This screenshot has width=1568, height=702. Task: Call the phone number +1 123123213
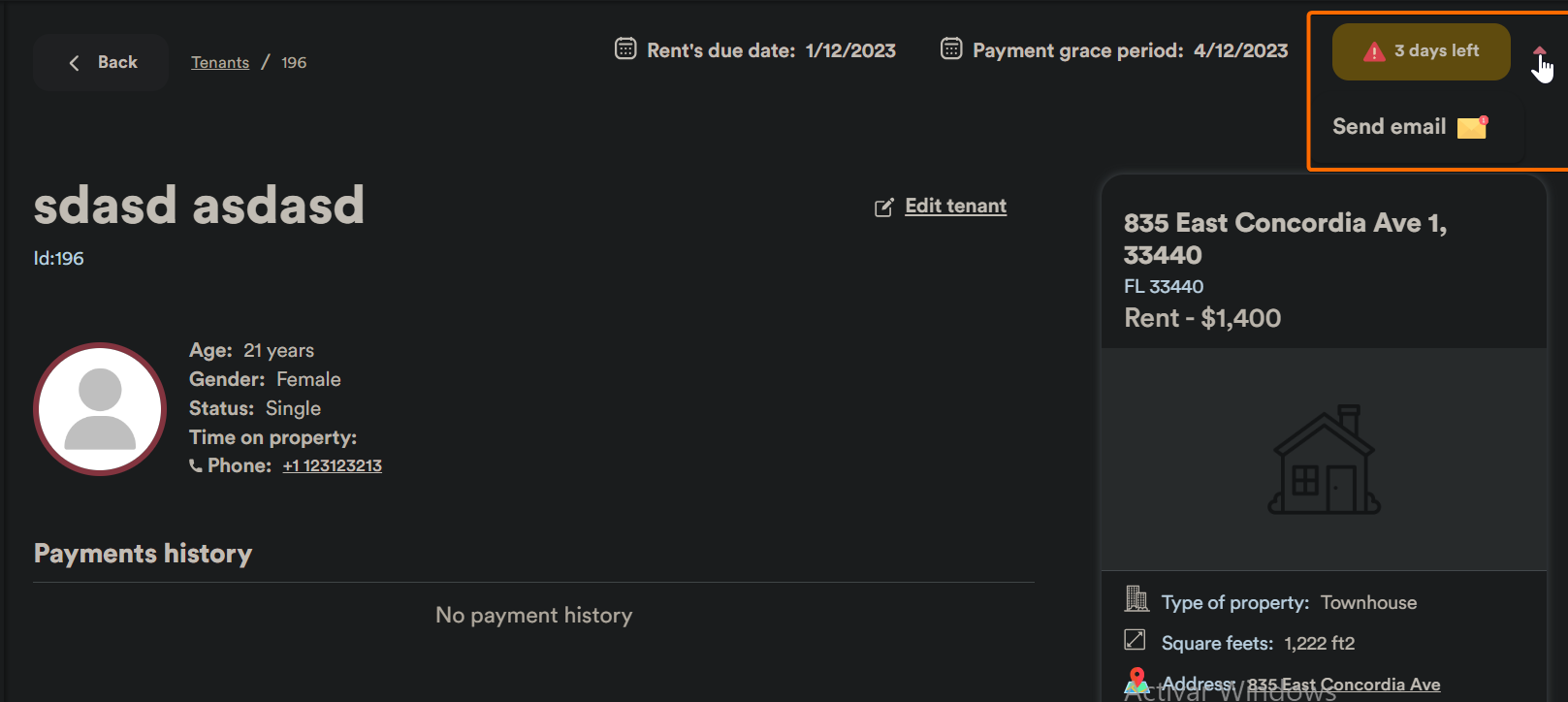[333, 466]
